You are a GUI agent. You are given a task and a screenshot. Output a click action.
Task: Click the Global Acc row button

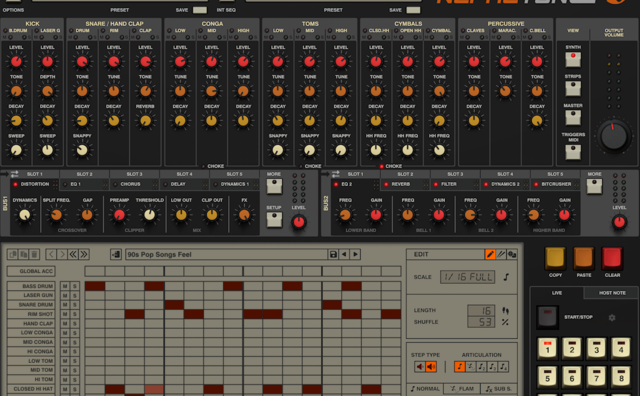click(x=31, y=271)
